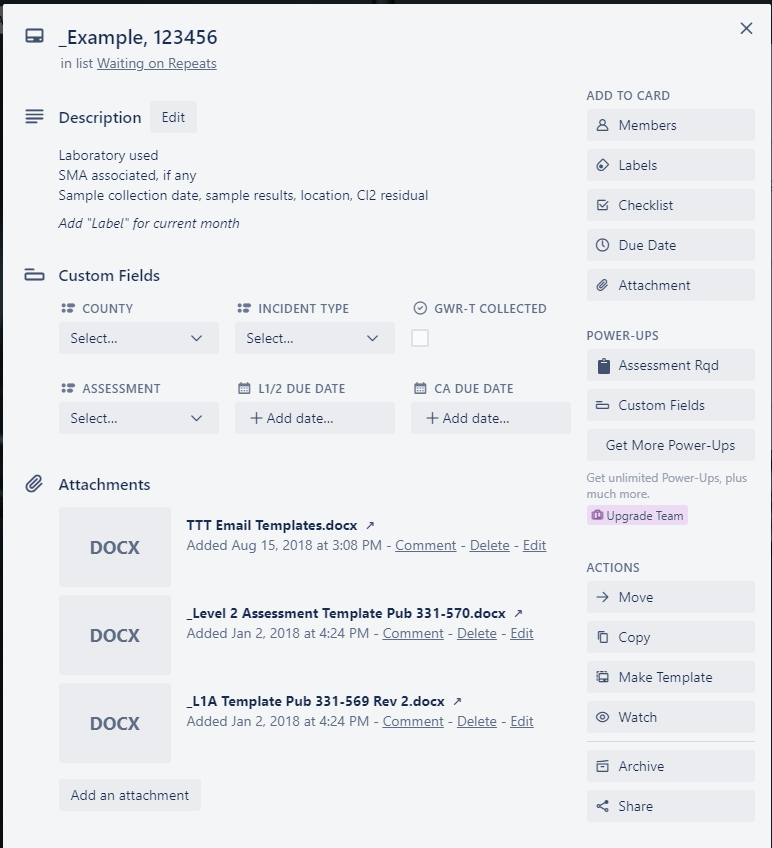This screenshot has width=772, height=848.
Task: Open the Incident Type dropdown
Action: coord(315,338)
